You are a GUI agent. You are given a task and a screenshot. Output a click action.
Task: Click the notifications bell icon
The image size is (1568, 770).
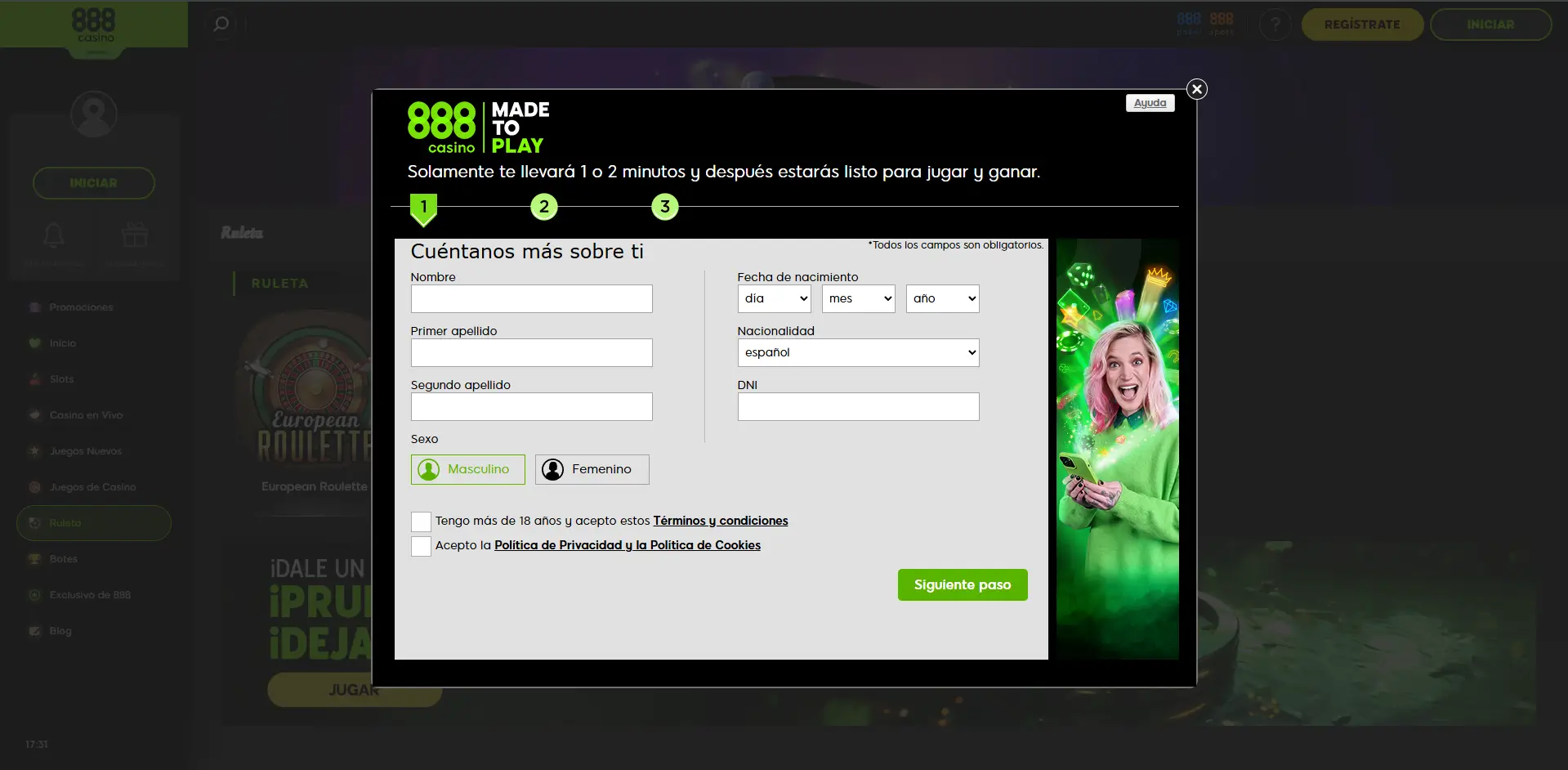coord(52,235)
